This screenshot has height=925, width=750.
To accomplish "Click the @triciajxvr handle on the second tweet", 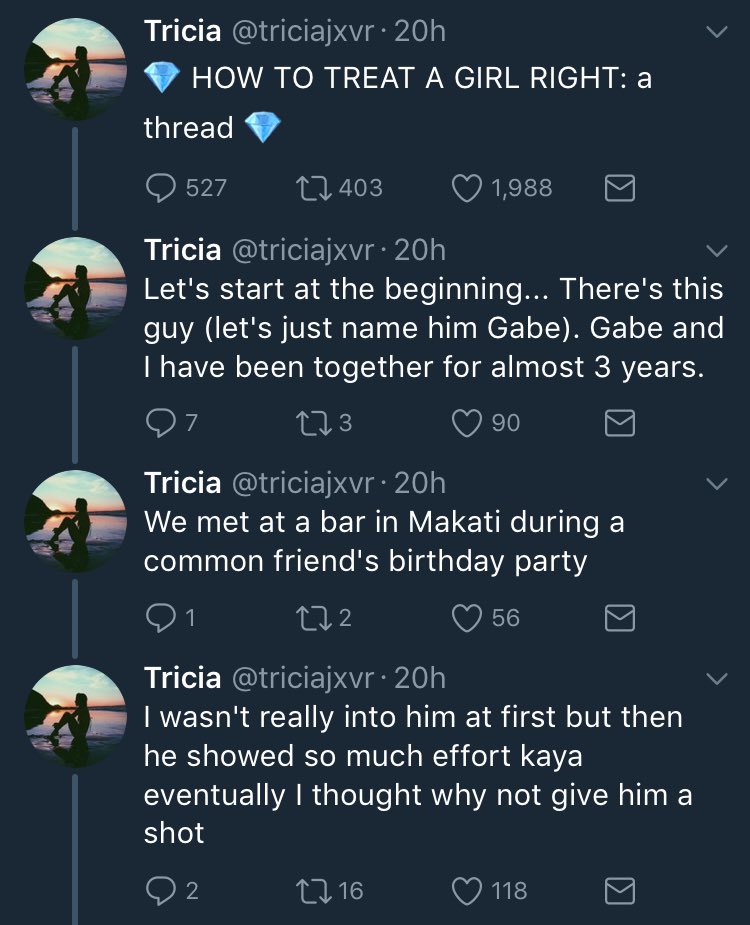I will 303,251.
